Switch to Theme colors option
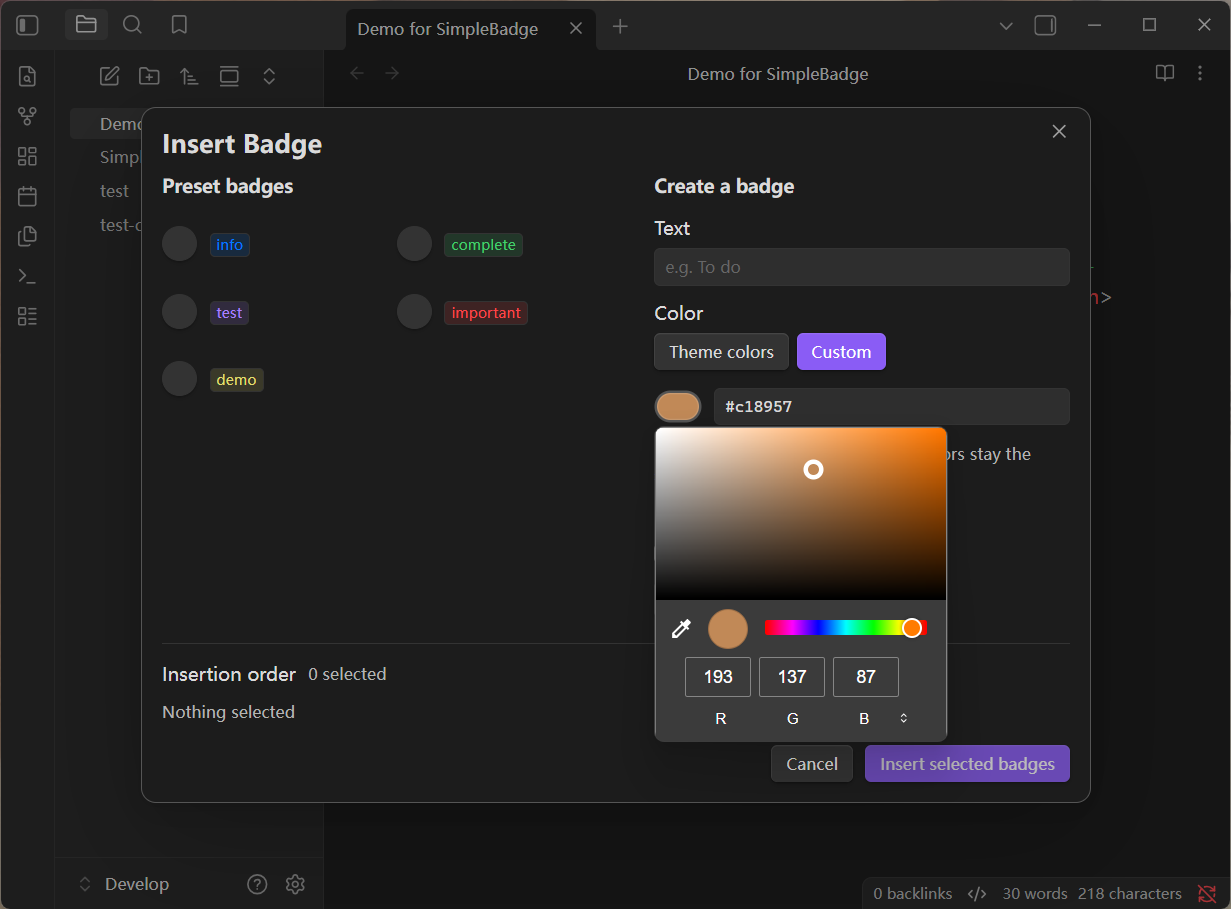1231x909 pixels. pos(721,352)
